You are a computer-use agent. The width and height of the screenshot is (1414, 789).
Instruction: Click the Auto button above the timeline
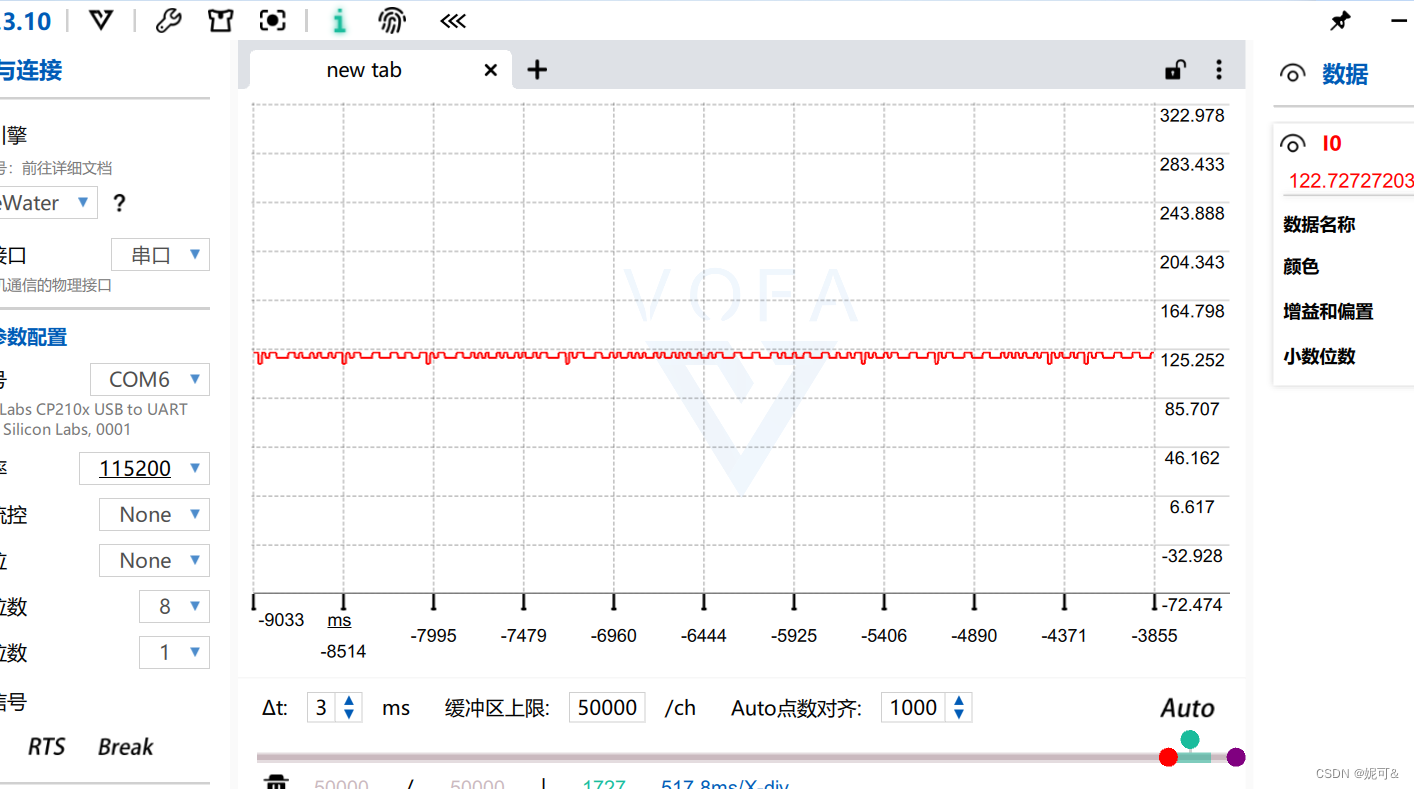pyautogui.click(x=1186, y=708)
